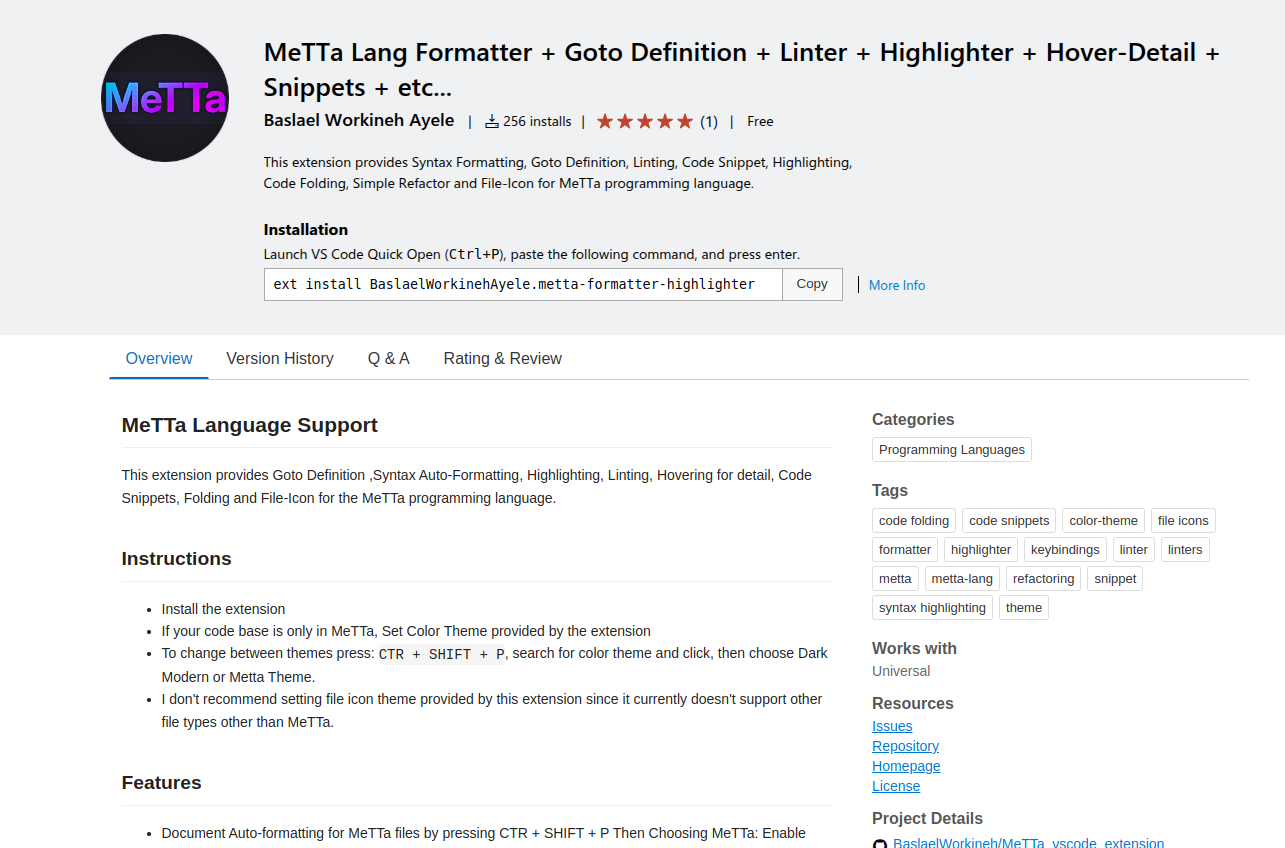Open the More Info link
The width and height of the screenshot is (1285, 848).
tap(896, 285)
